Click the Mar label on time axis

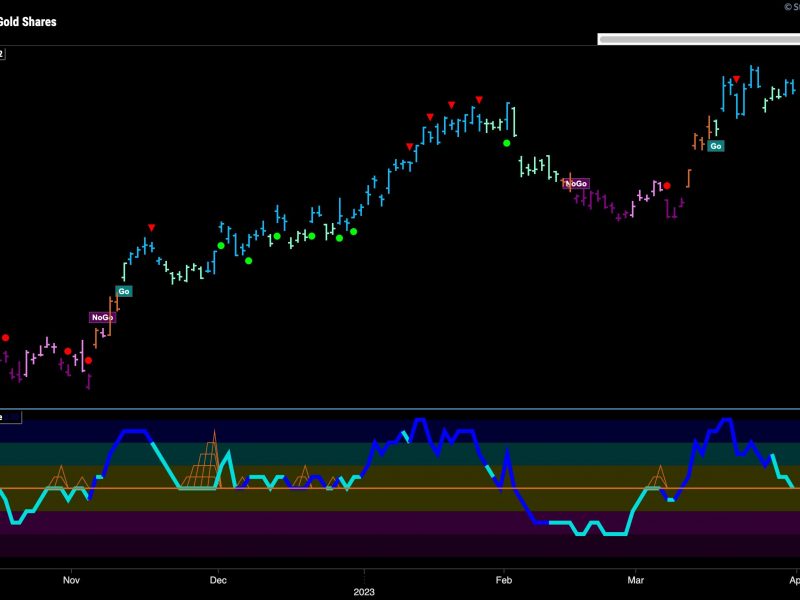click(x=636, y=580)
